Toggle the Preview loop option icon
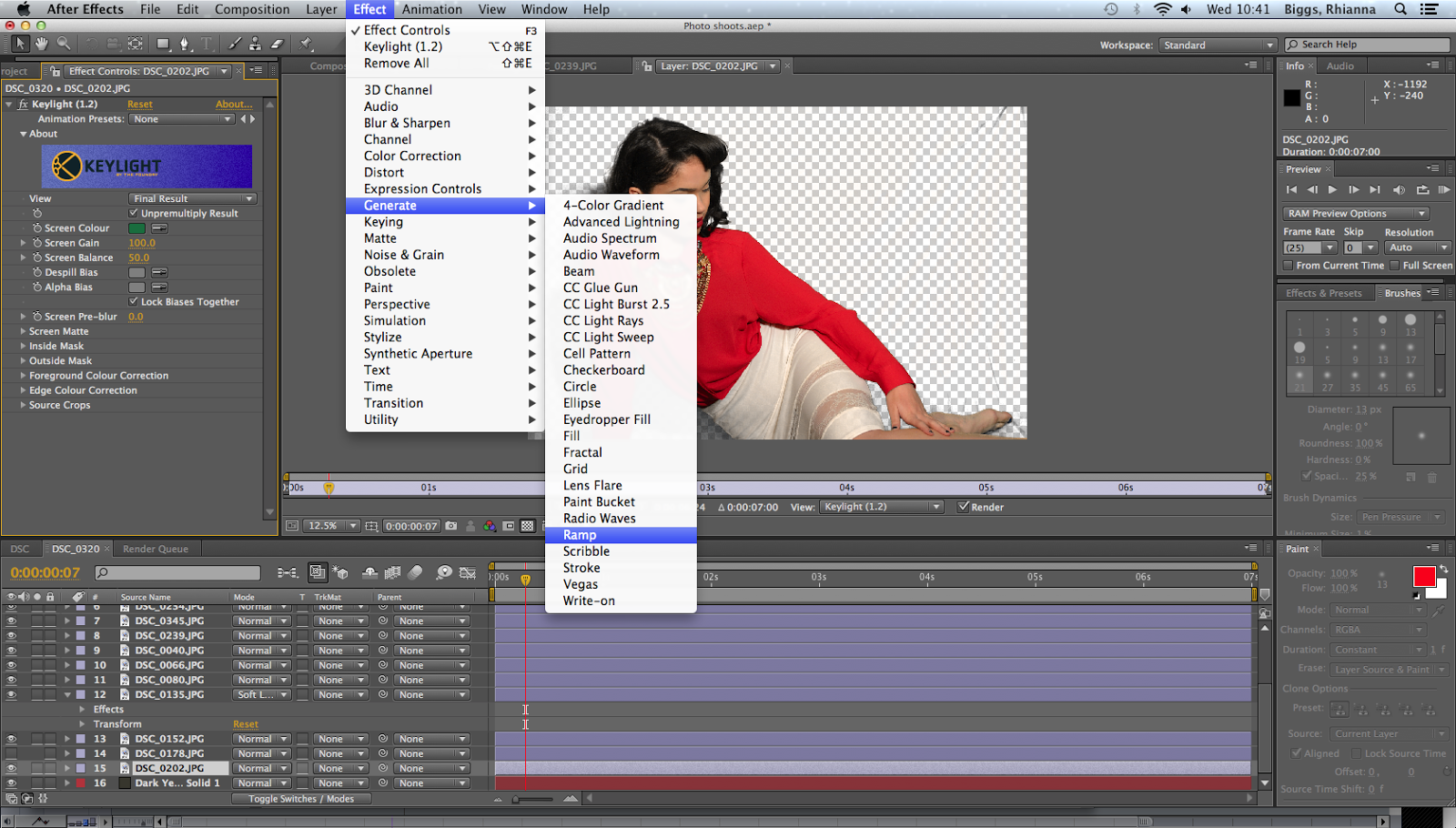Viewport: 1456px width, 828px height. pos(1422,189)
